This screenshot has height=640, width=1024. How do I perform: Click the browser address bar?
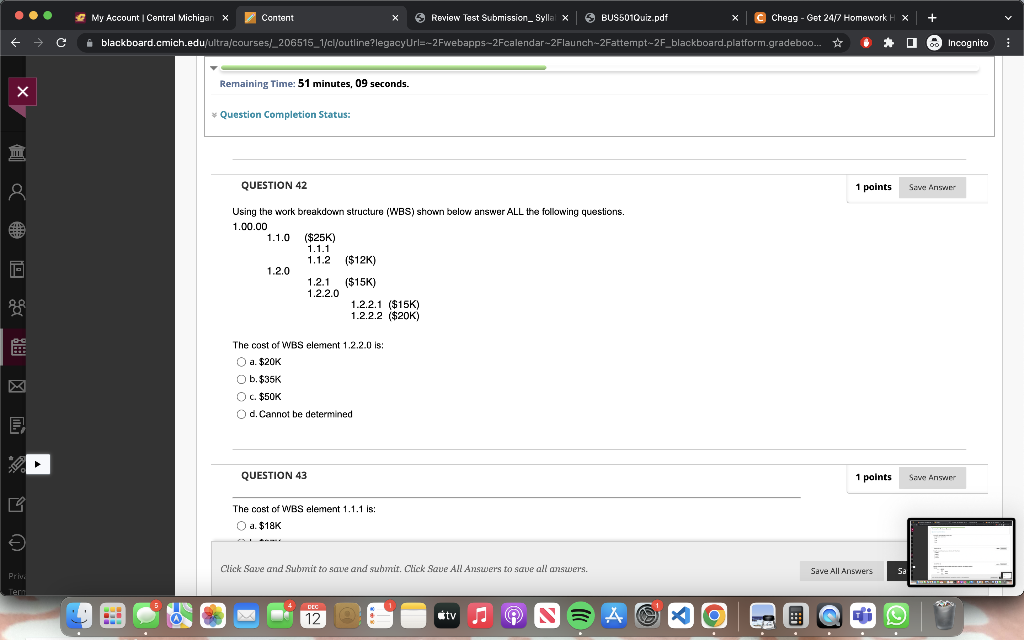(x=400, y=44)
